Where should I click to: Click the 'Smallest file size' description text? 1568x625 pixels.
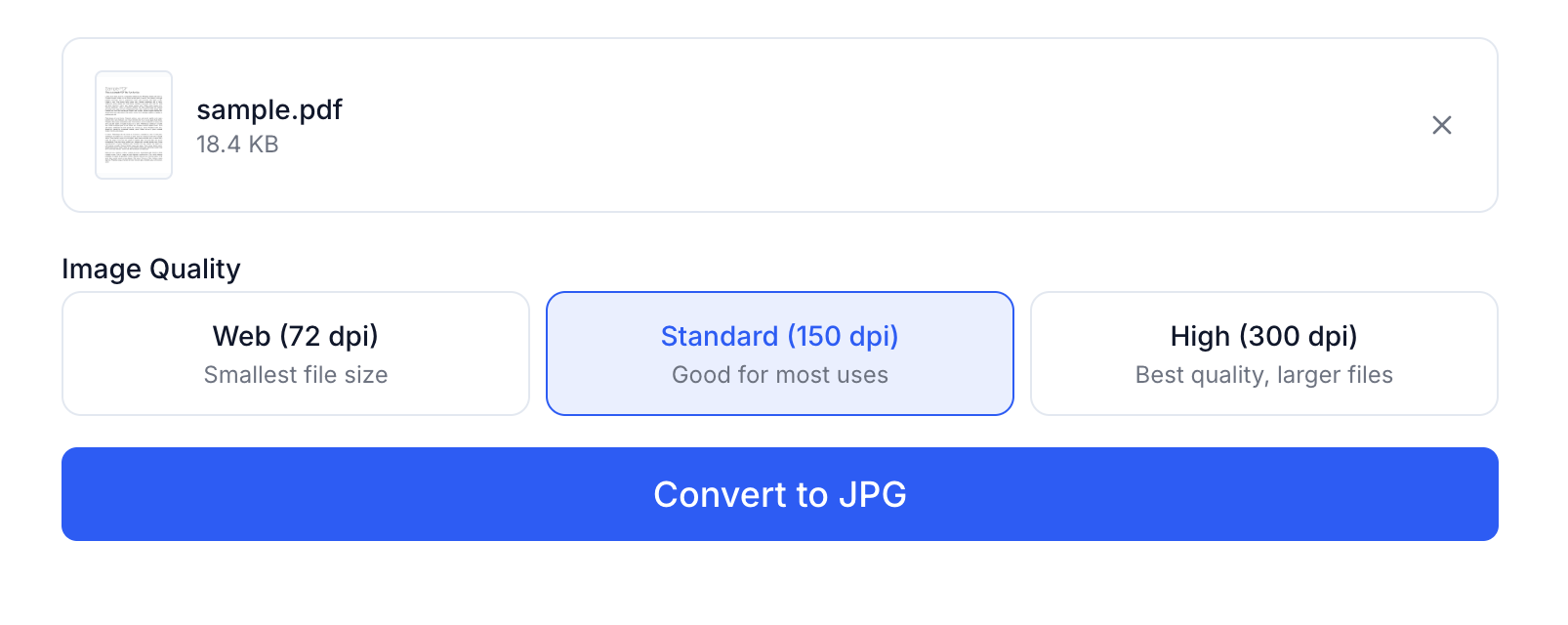pos(295,375)
